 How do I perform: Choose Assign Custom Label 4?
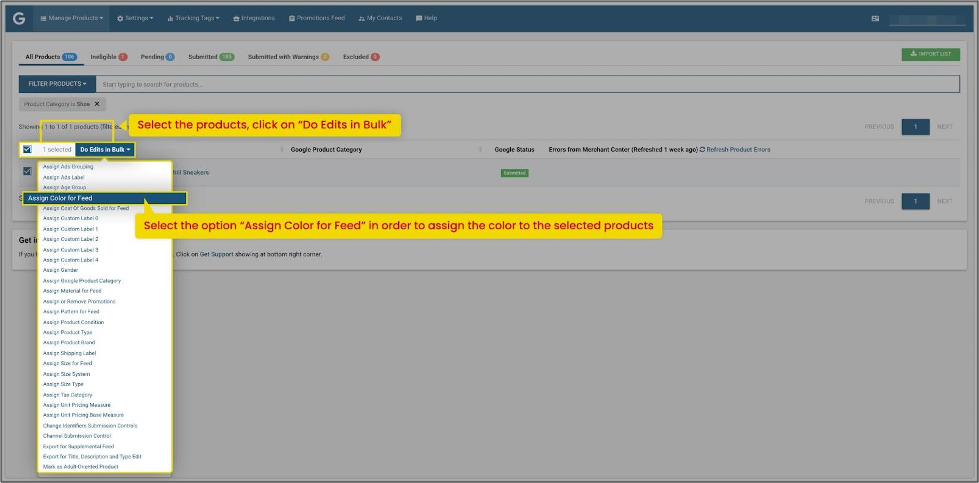pos(71,260)
